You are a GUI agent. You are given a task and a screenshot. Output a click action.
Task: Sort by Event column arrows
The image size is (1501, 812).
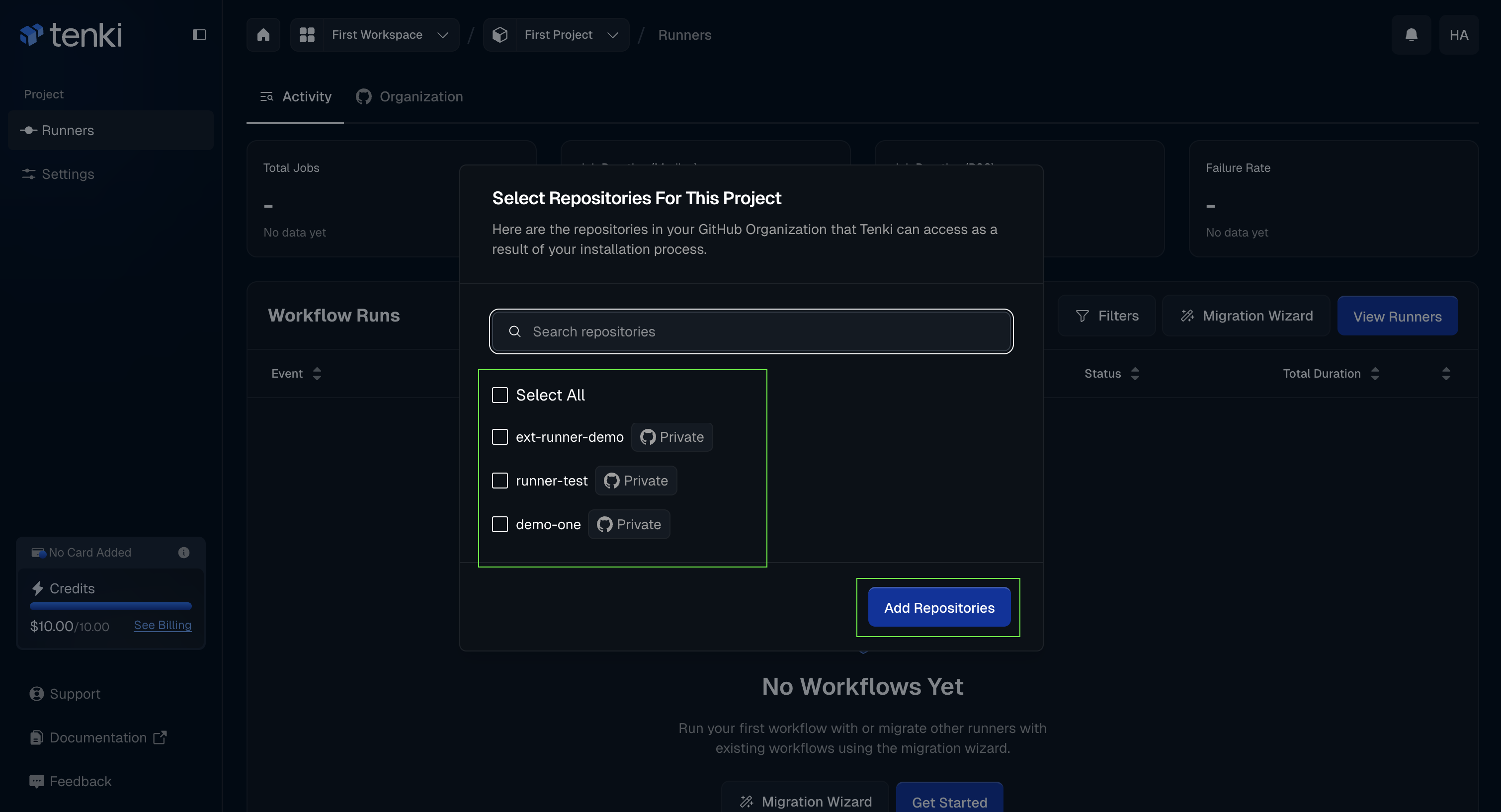click(317, 373)
